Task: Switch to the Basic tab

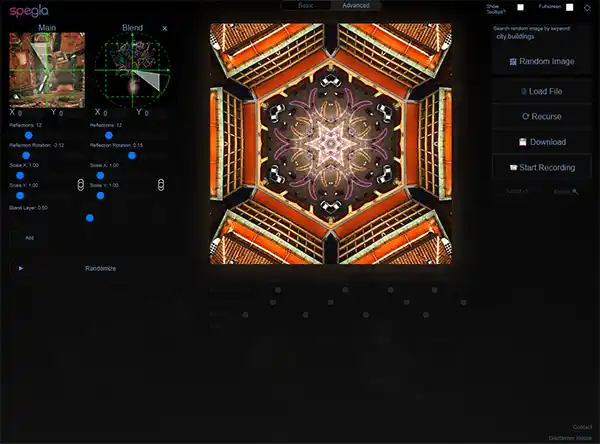Action: coord(303,6)
